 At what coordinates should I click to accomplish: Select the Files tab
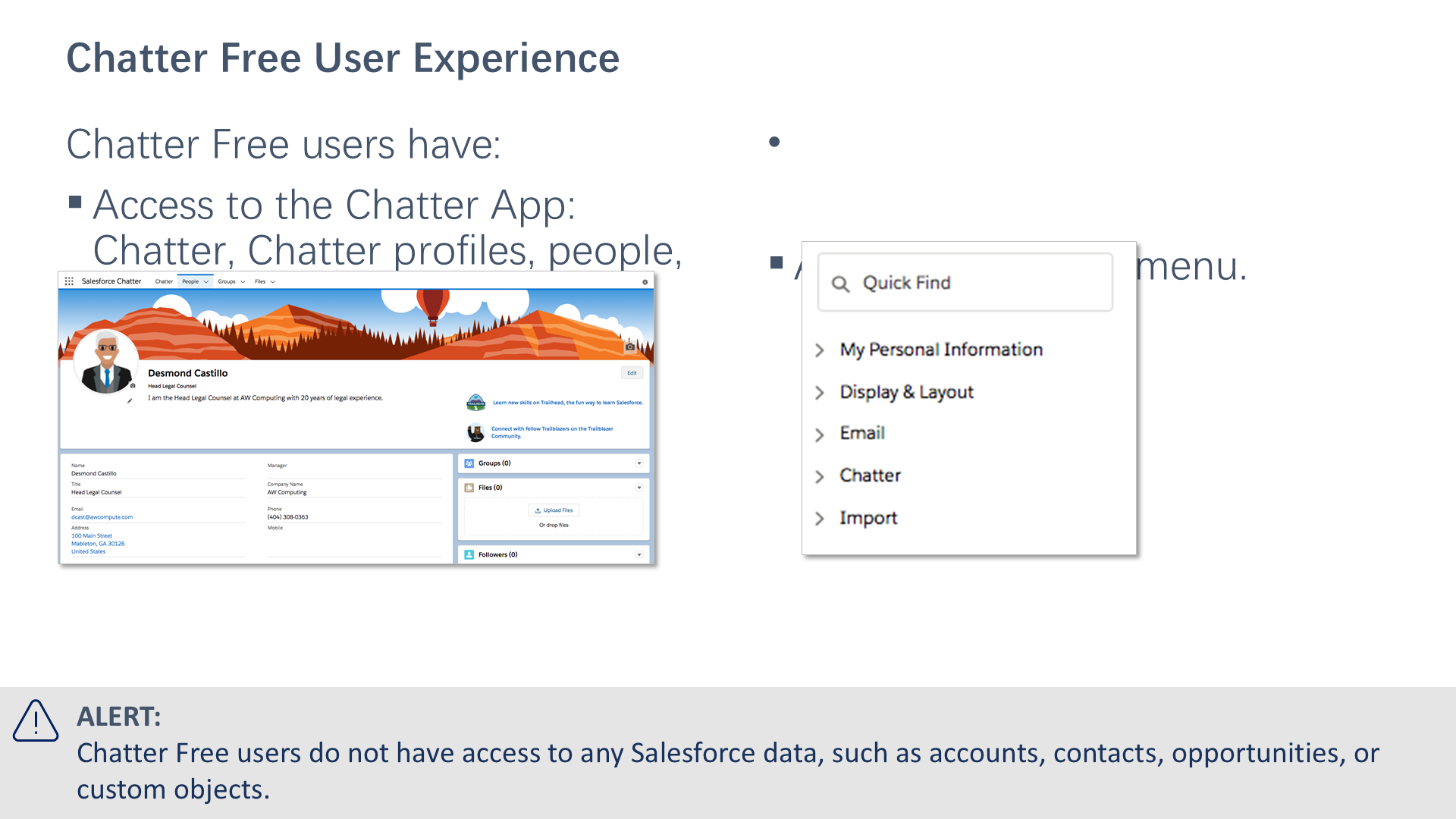(260, 281)
